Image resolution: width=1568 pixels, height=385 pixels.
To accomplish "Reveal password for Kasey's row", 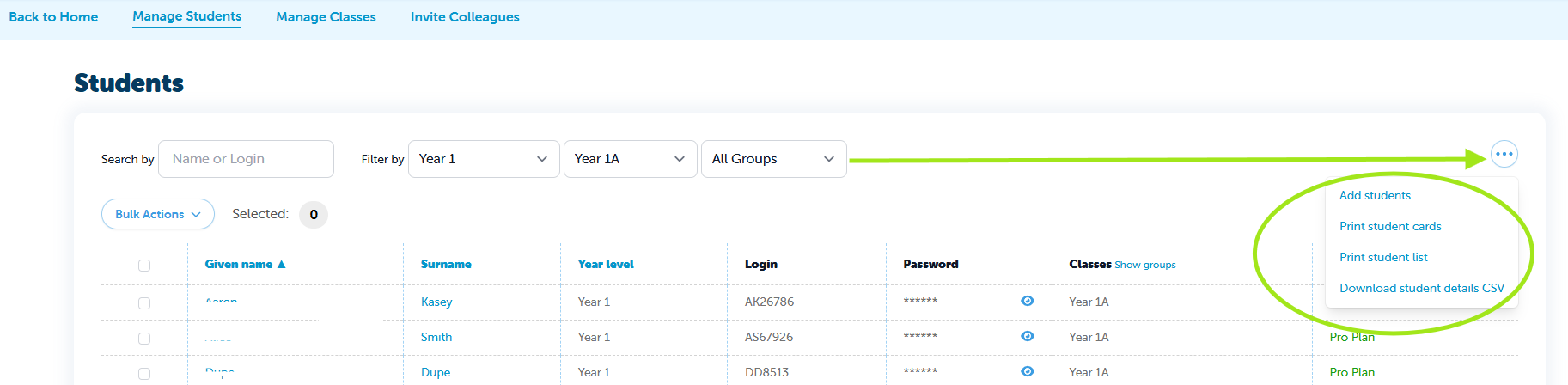I will (x=1027, y=301).
